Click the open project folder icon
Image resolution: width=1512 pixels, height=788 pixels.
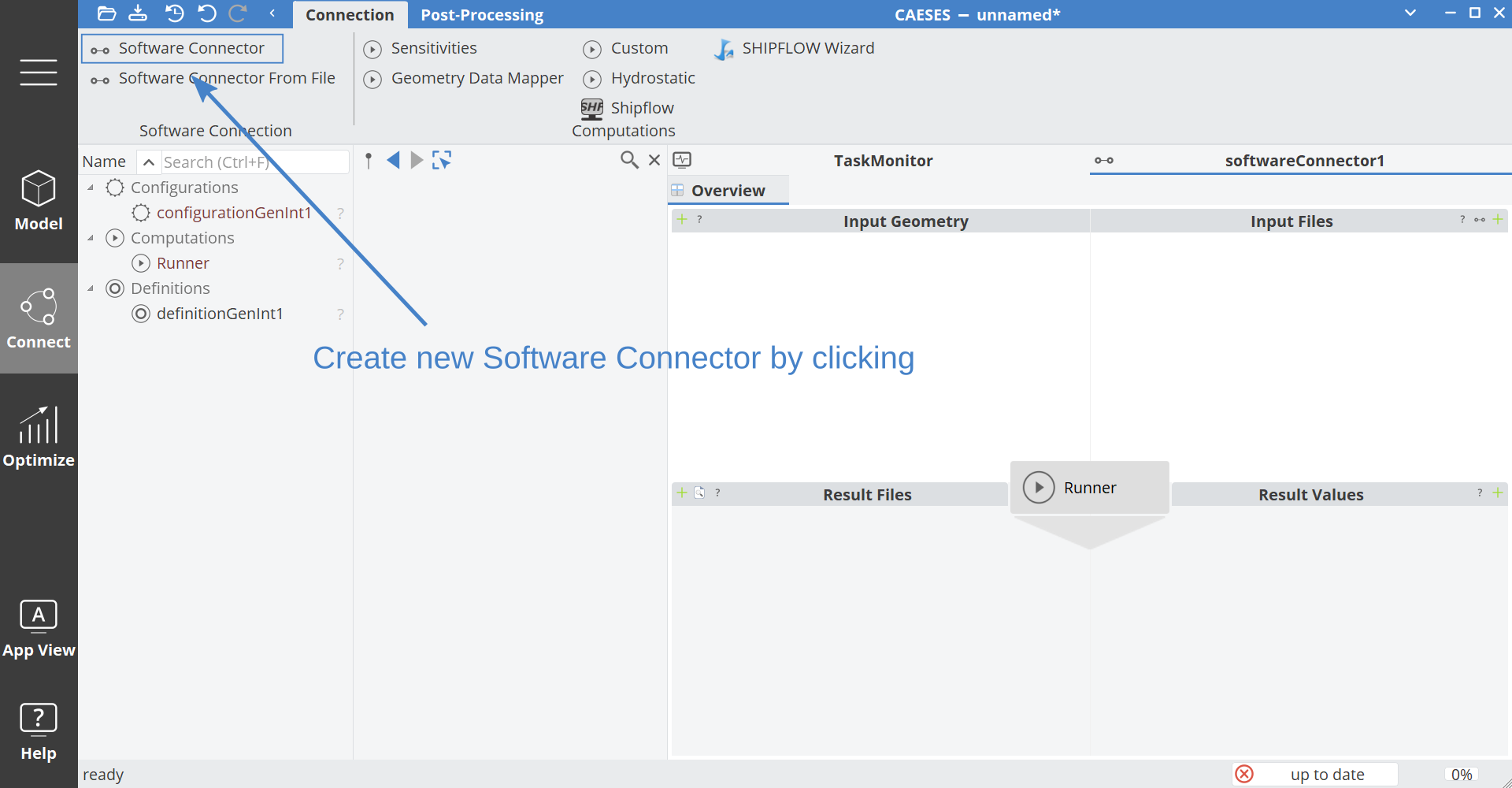pyautogui.click(x=106, y=13)
